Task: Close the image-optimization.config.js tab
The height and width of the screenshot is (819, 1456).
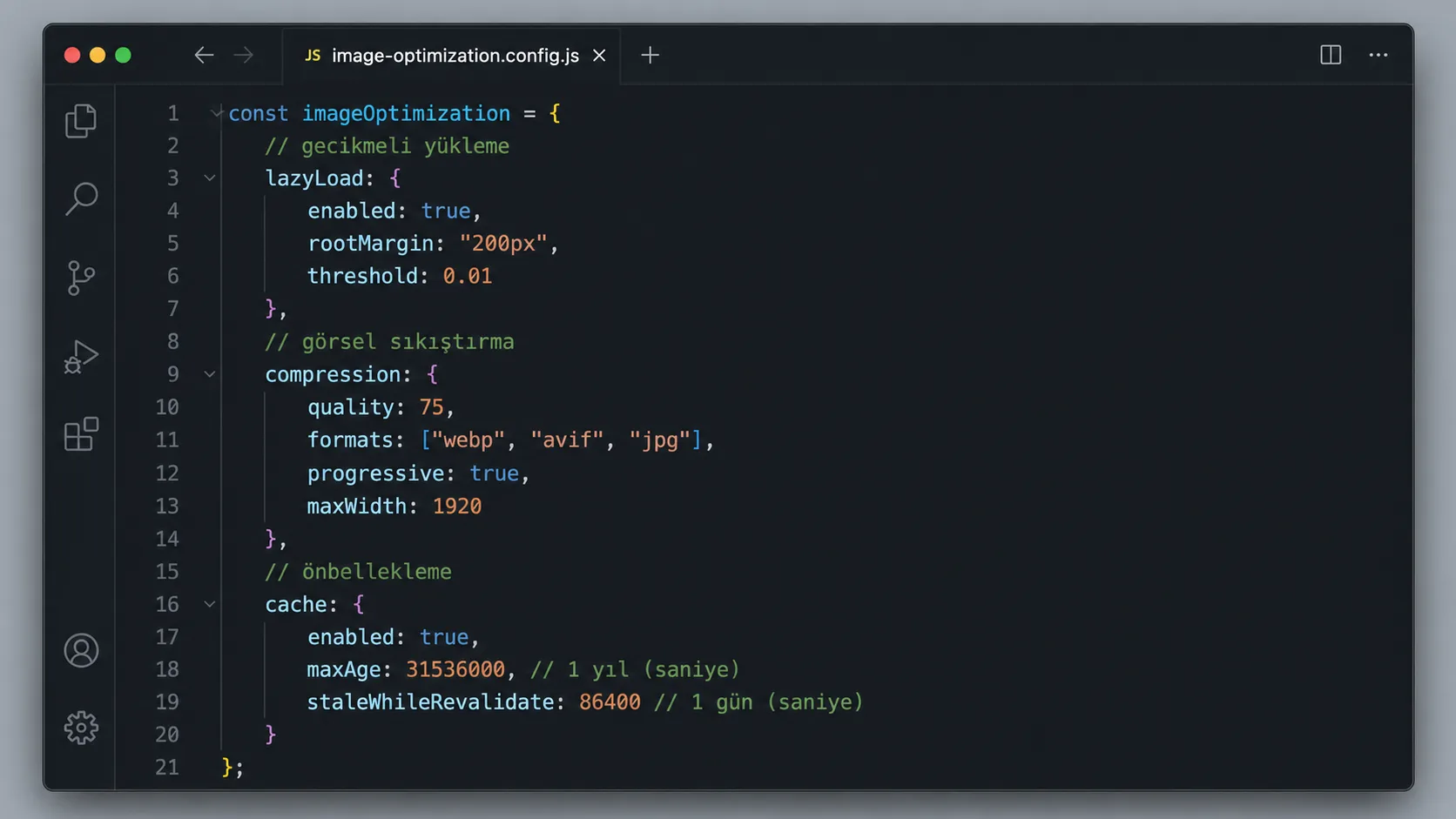Action: [x=599, y=56]
